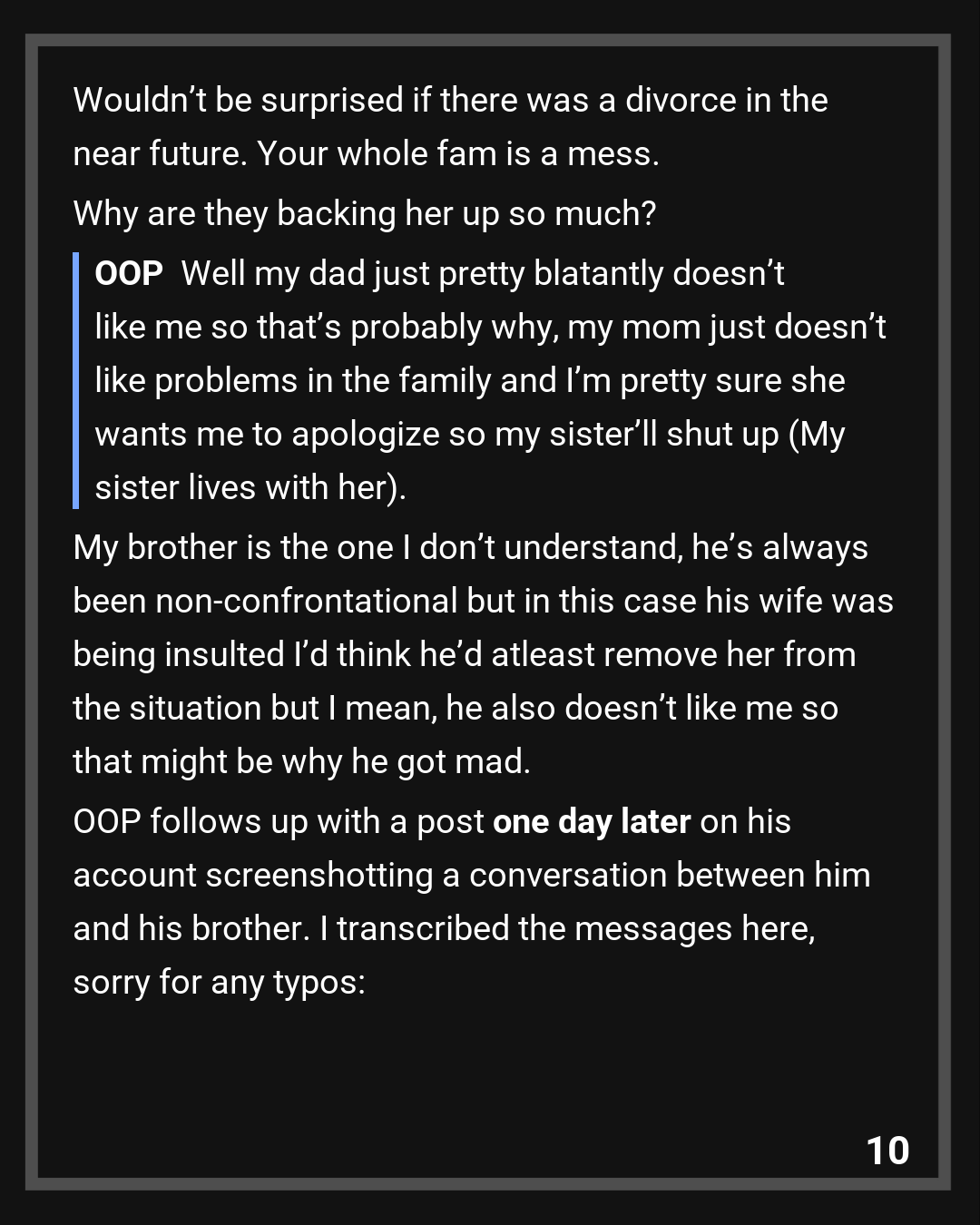Image resolution: width=980 pixels, height=1225 pixels.
Task: Click the text "OOP follows up with a post"
Action: [278, 821]
